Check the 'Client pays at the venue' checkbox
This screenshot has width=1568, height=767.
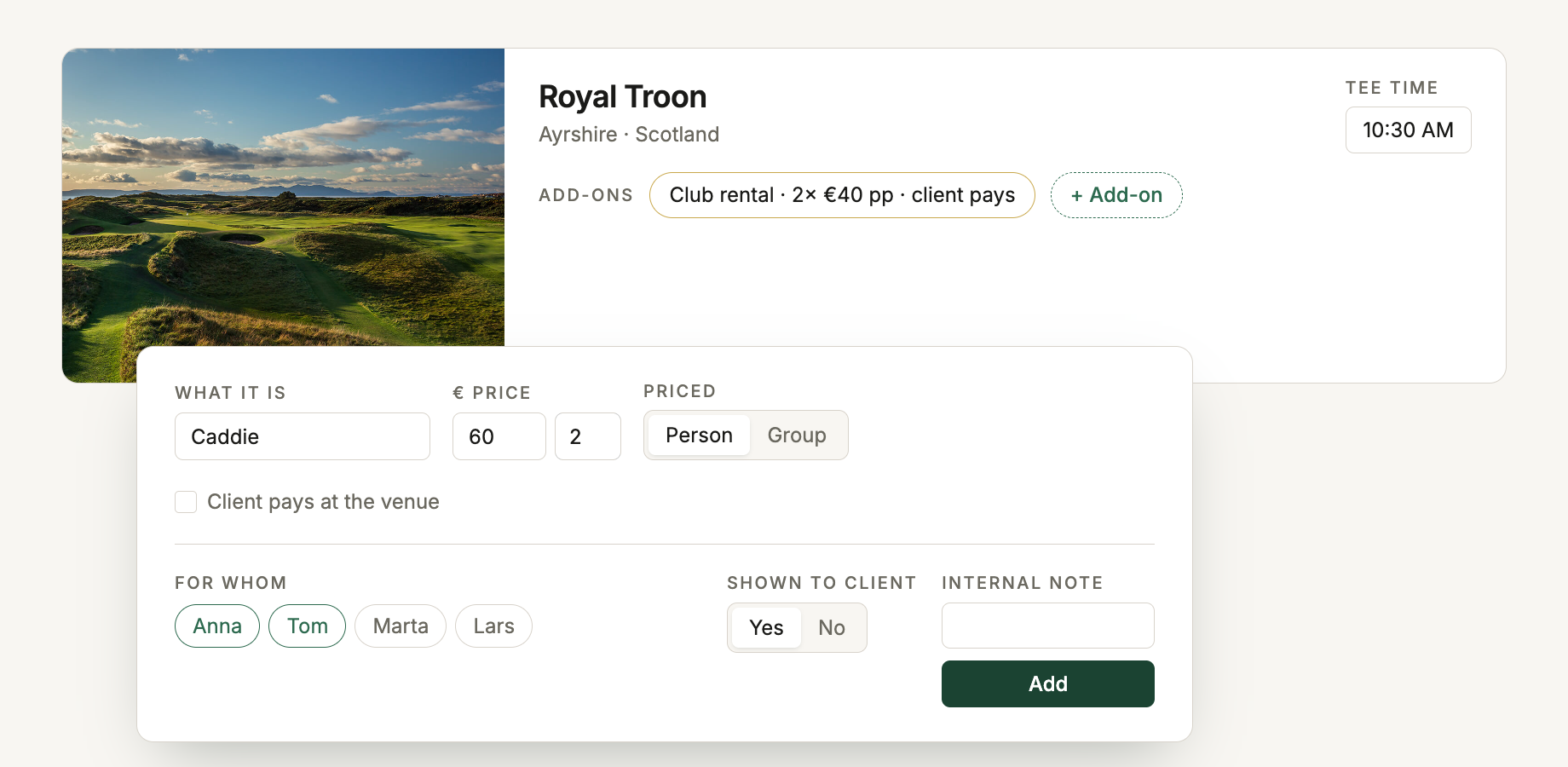pos(186,502)
